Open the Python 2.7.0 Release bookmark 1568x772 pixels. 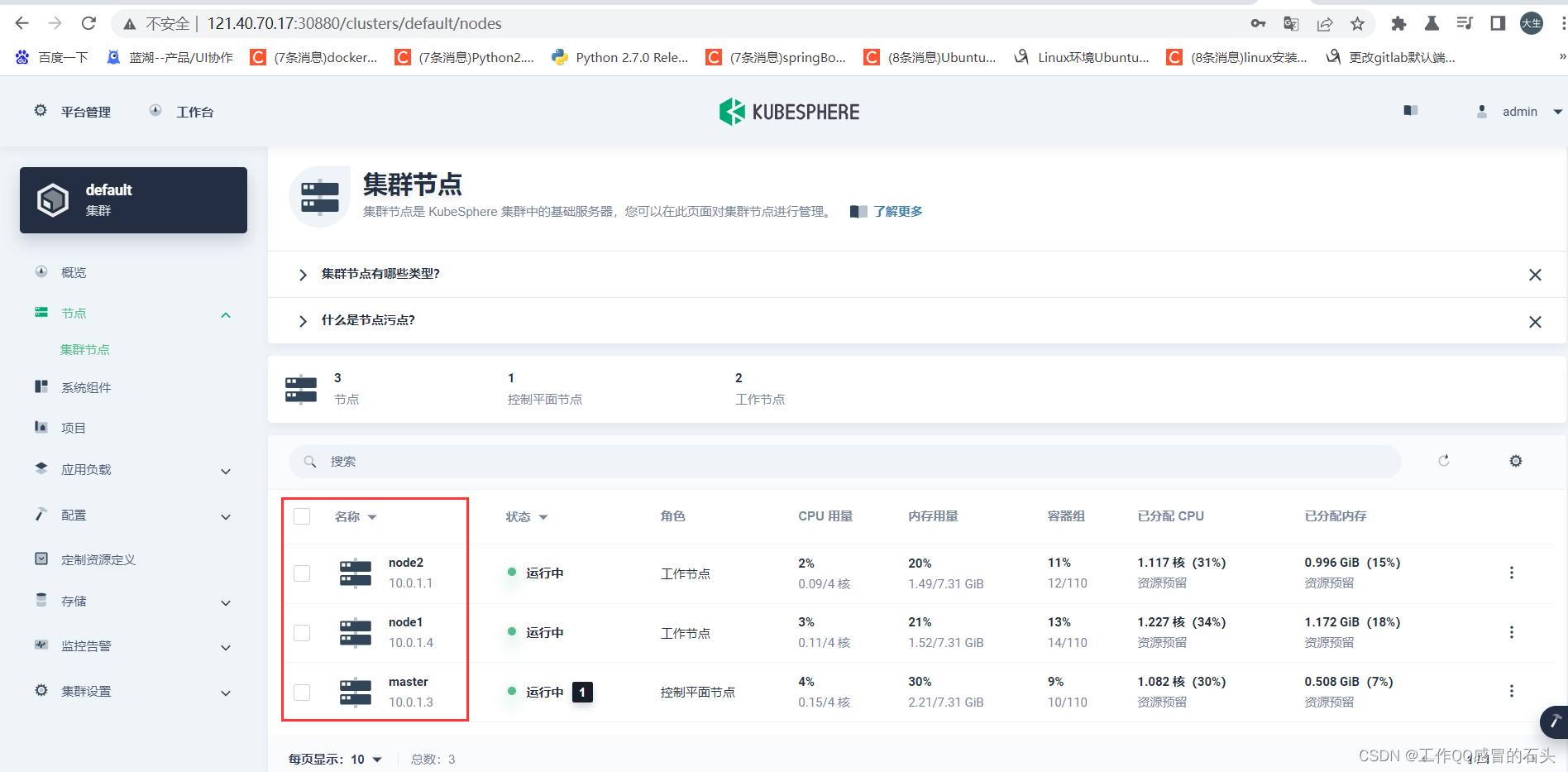point(620,57)
